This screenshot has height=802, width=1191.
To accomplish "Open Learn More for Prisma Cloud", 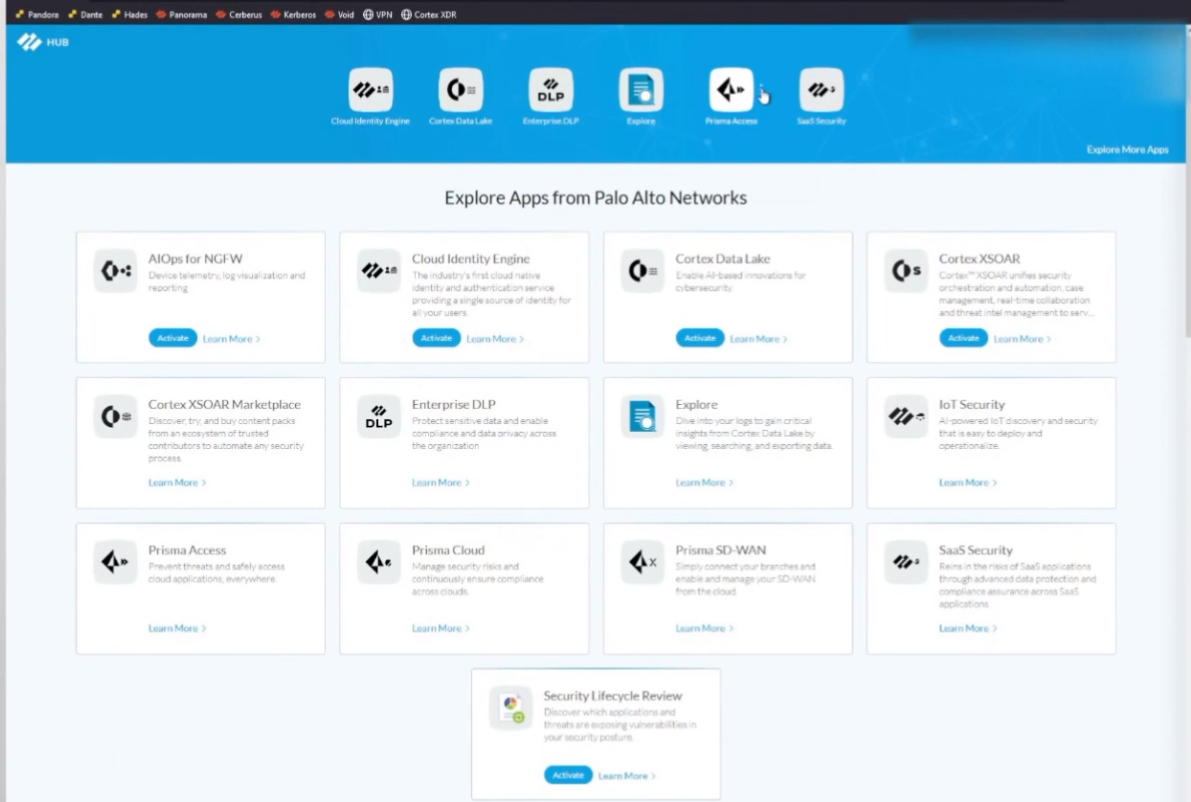I will 441,628.
